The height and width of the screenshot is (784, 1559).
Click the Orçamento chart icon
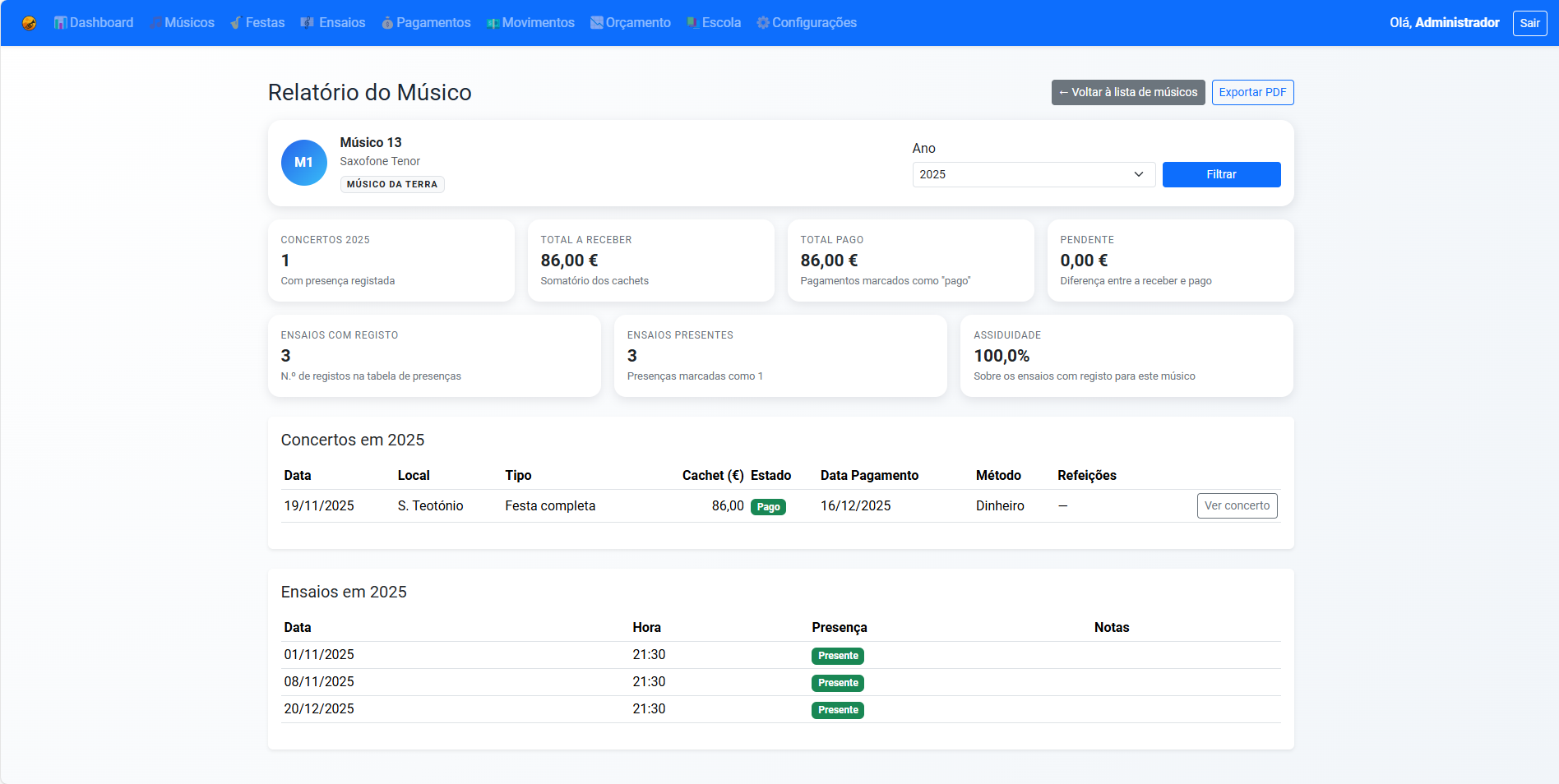597,23
